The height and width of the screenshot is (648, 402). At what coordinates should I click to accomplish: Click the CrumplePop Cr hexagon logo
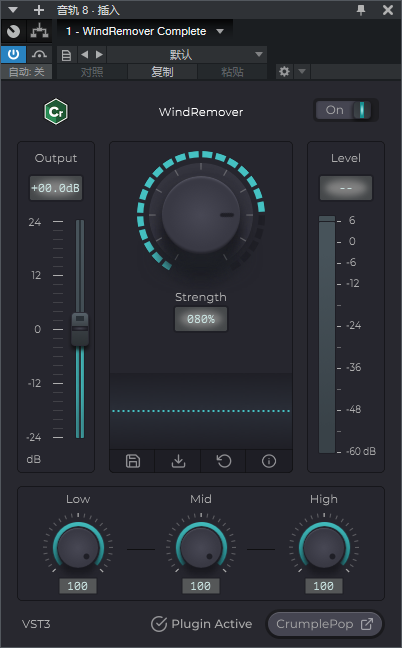[x=56, y=112]
